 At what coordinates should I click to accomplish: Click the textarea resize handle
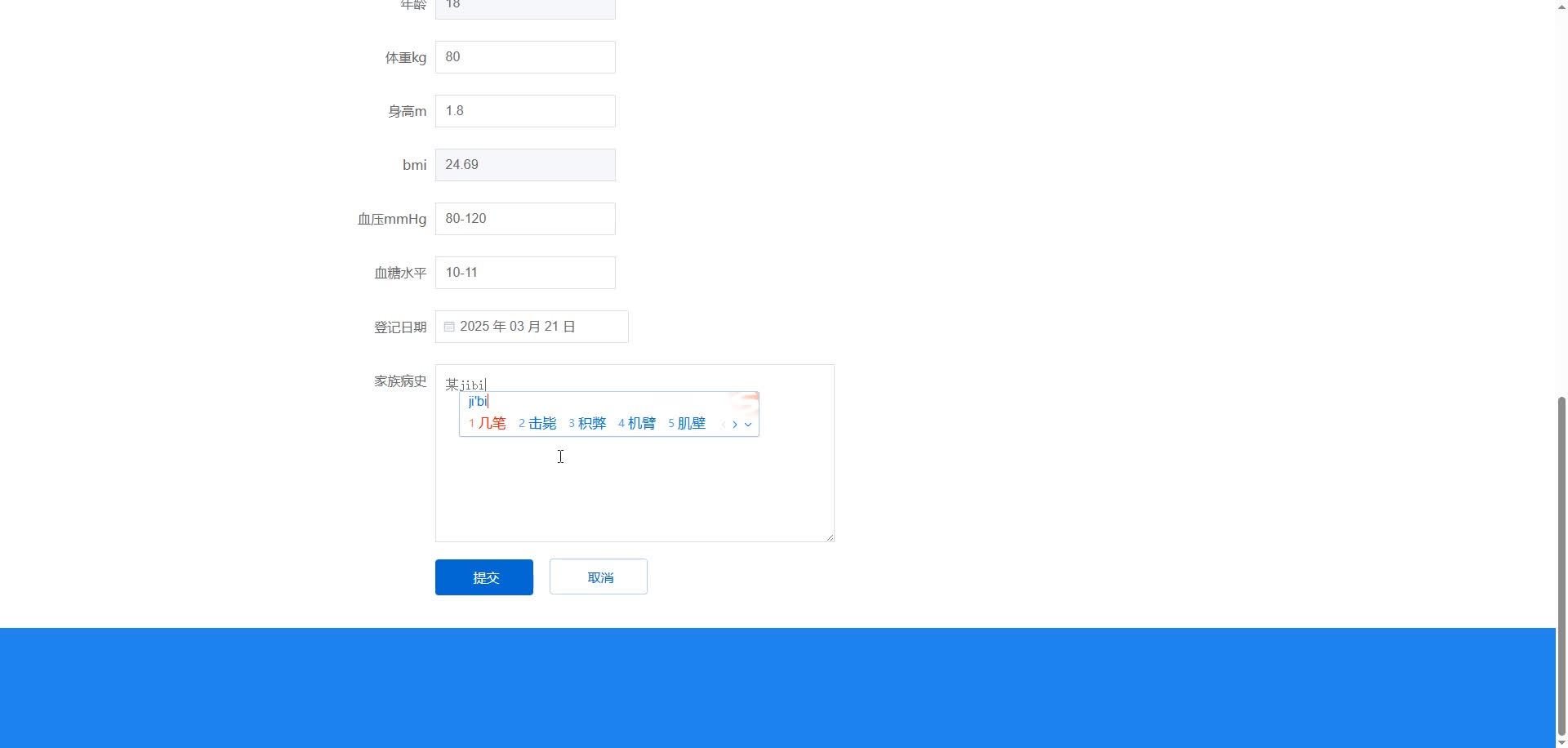830,537
